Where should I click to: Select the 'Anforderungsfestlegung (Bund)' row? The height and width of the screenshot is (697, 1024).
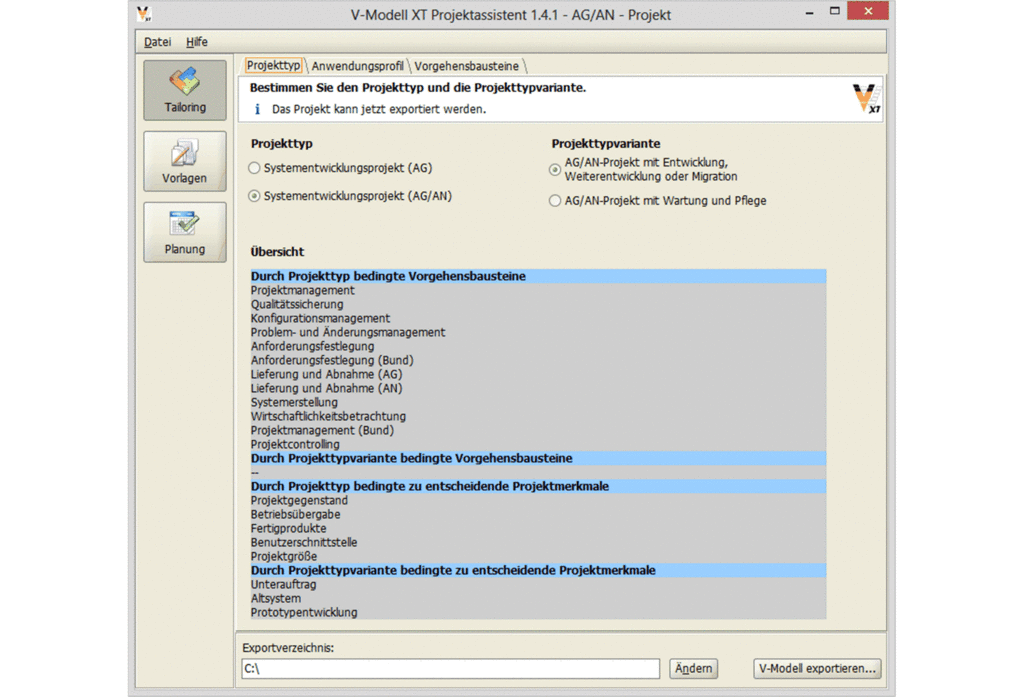click(538, 361)
